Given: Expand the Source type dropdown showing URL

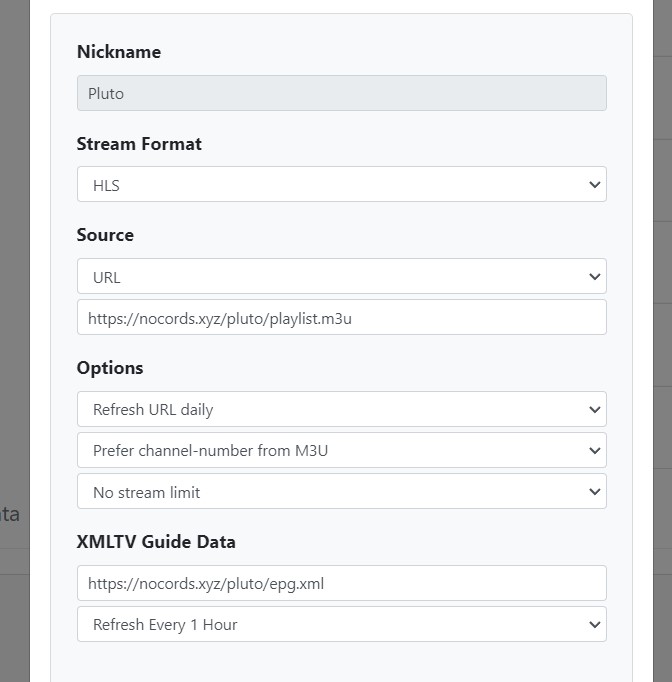Looking at the screenshot, I should click(340, 277).
